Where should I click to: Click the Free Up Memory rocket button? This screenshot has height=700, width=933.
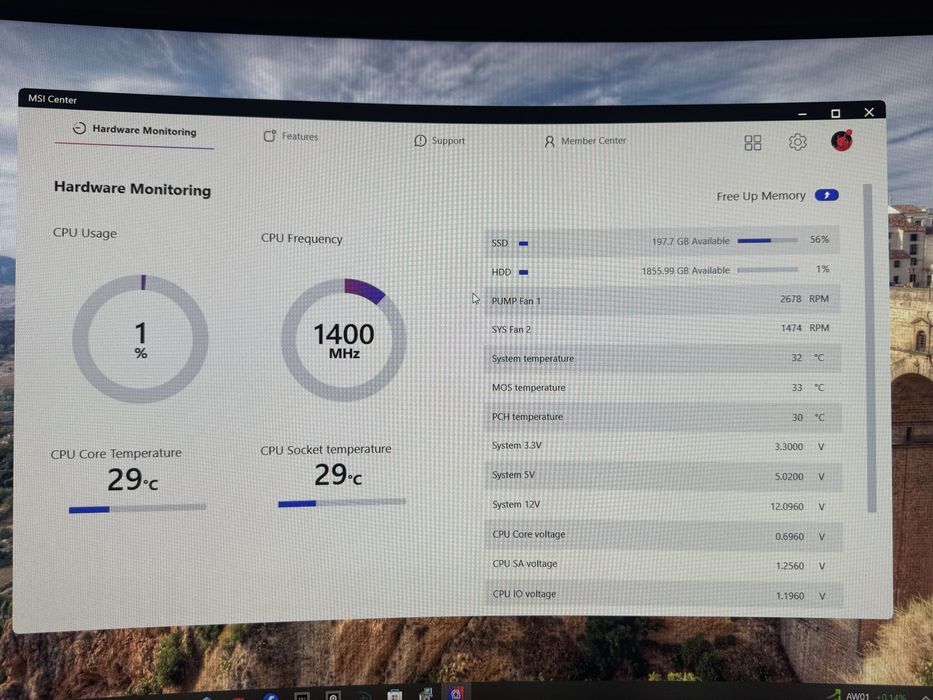pos(826,195)
